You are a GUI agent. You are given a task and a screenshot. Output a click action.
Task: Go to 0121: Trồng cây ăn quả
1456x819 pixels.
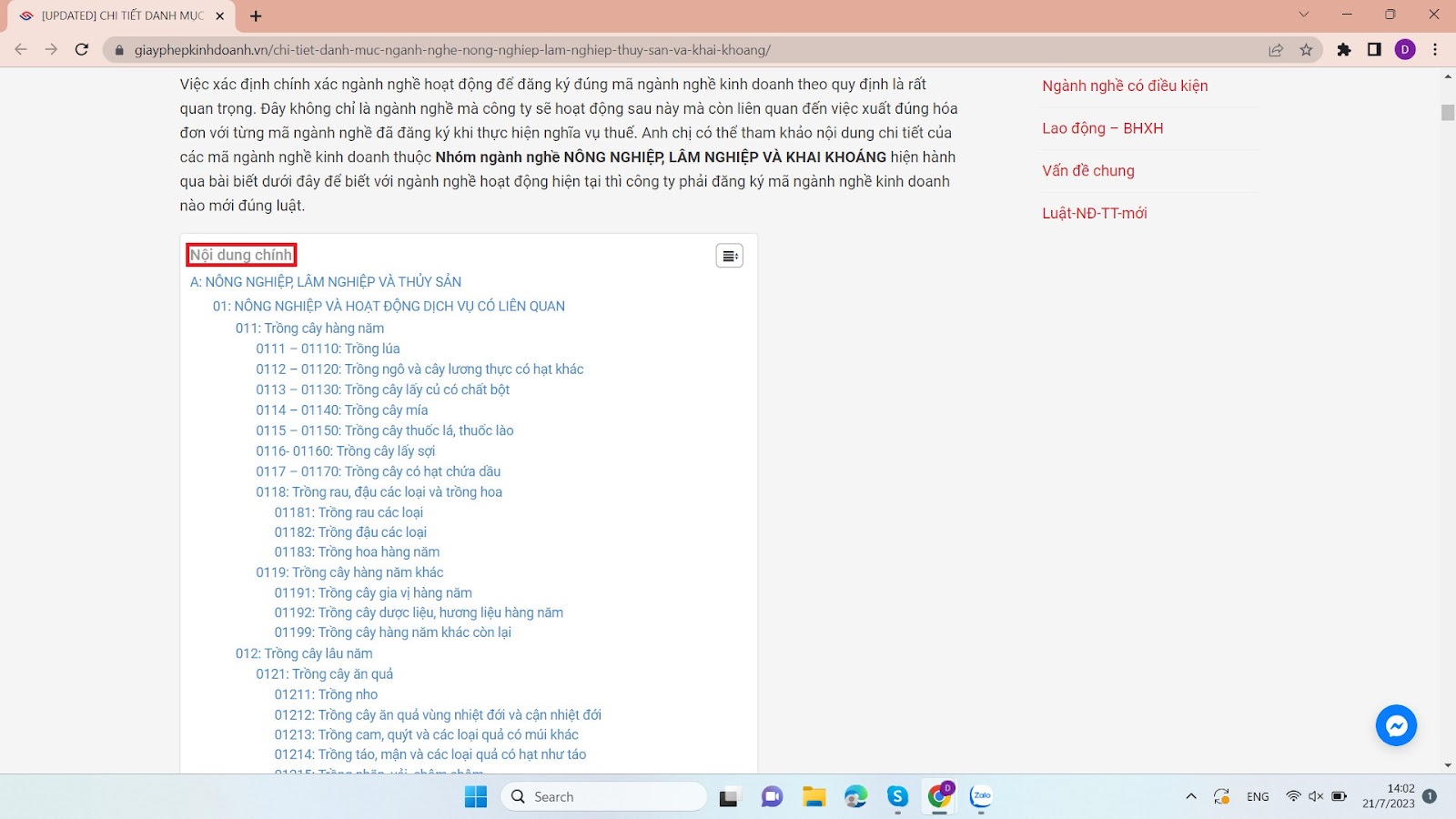(324, 674)
